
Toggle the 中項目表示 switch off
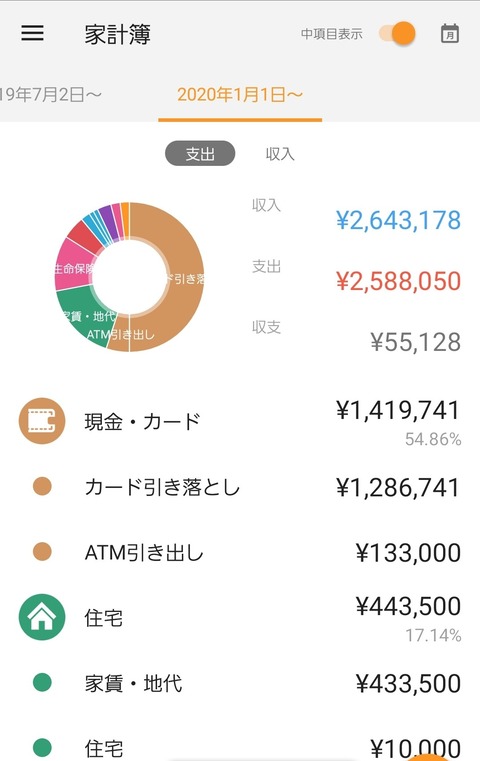[x=398, y=33]
